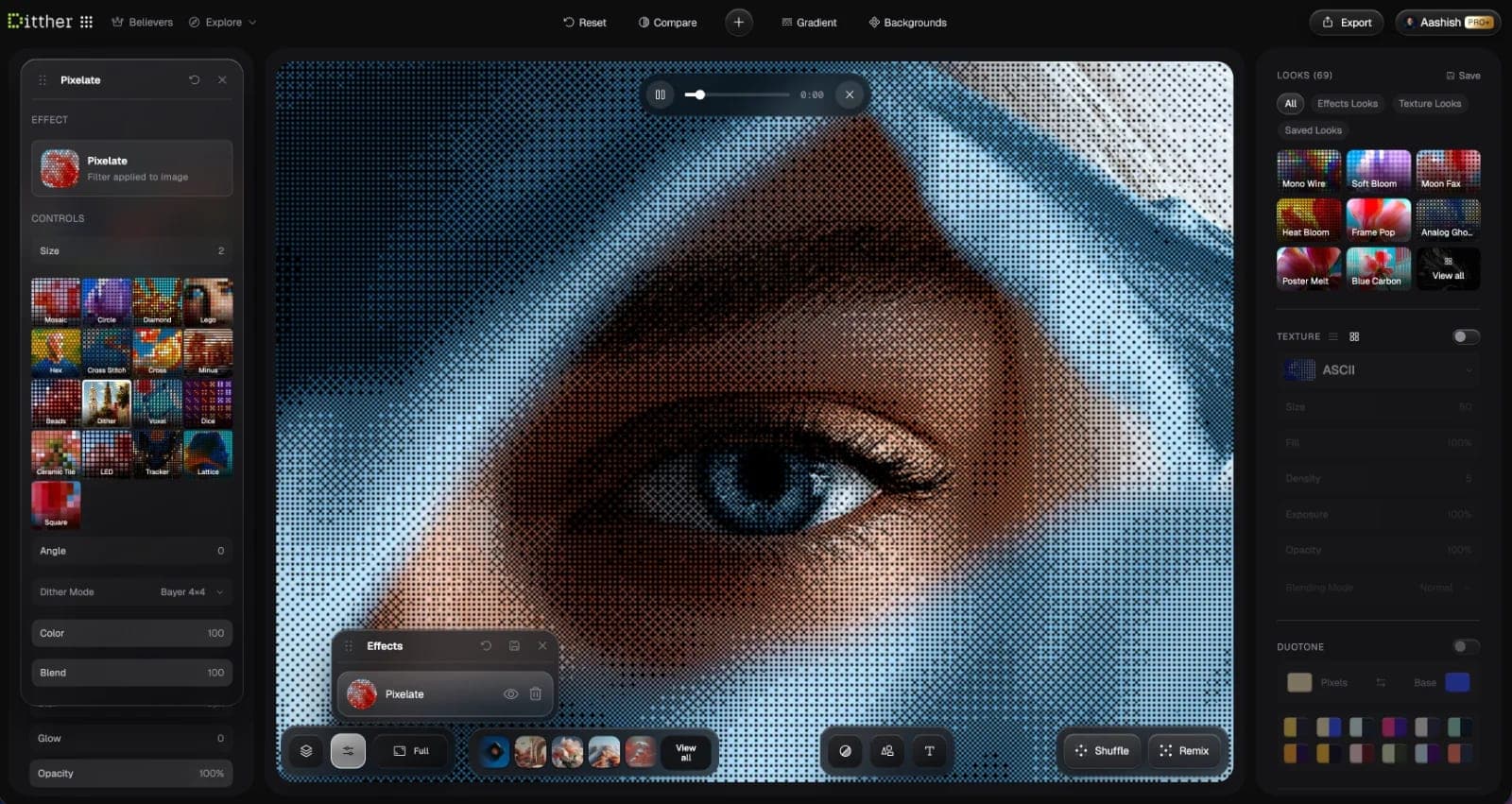This screenshot has width=1512, height=804.
Task: Open the layers icon in the bottom toolbar
Action: [x=306, y=751]
